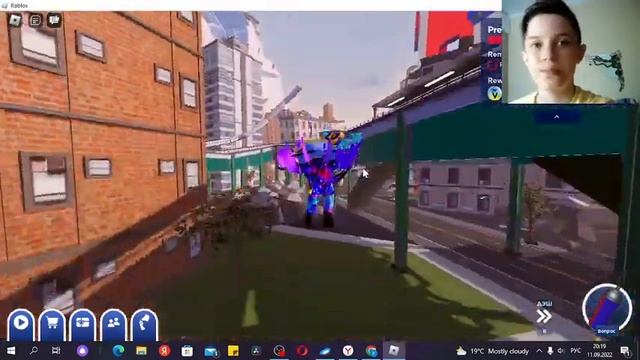Click the webcam video thumbnail

point(571,52)
